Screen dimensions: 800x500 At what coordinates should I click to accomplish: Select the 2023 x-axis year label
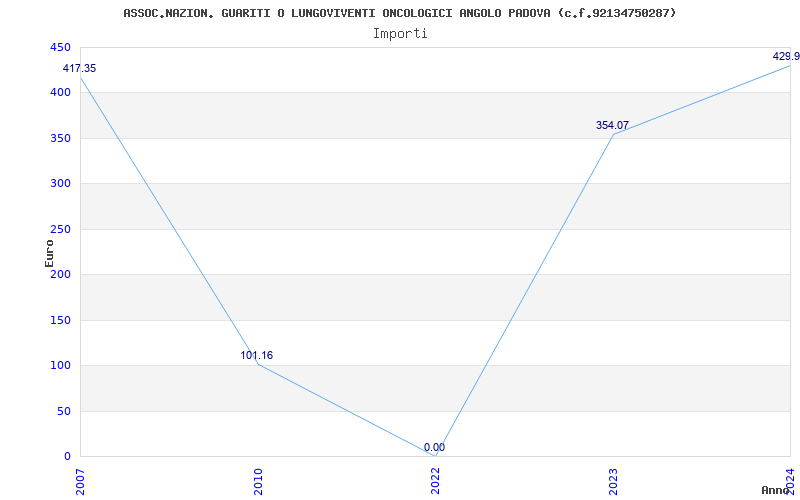coord(613,481)
